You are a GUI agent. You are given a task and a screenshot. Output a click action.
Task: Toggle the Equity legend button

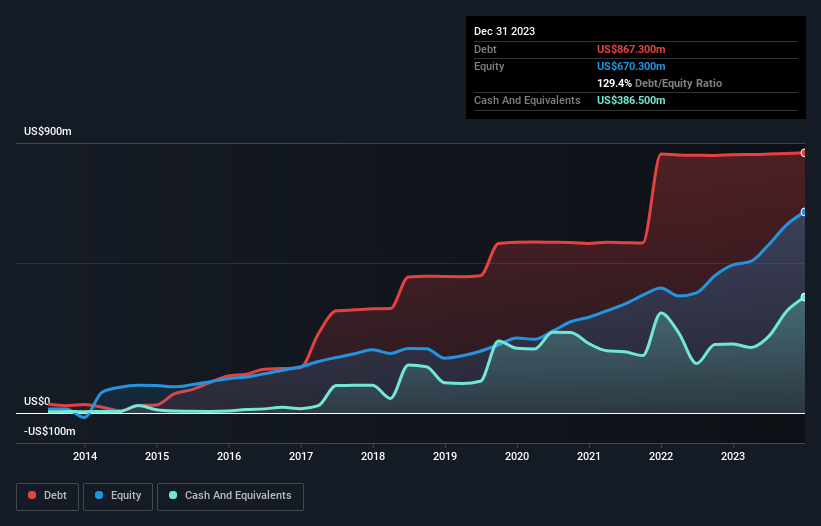point(118,496)
